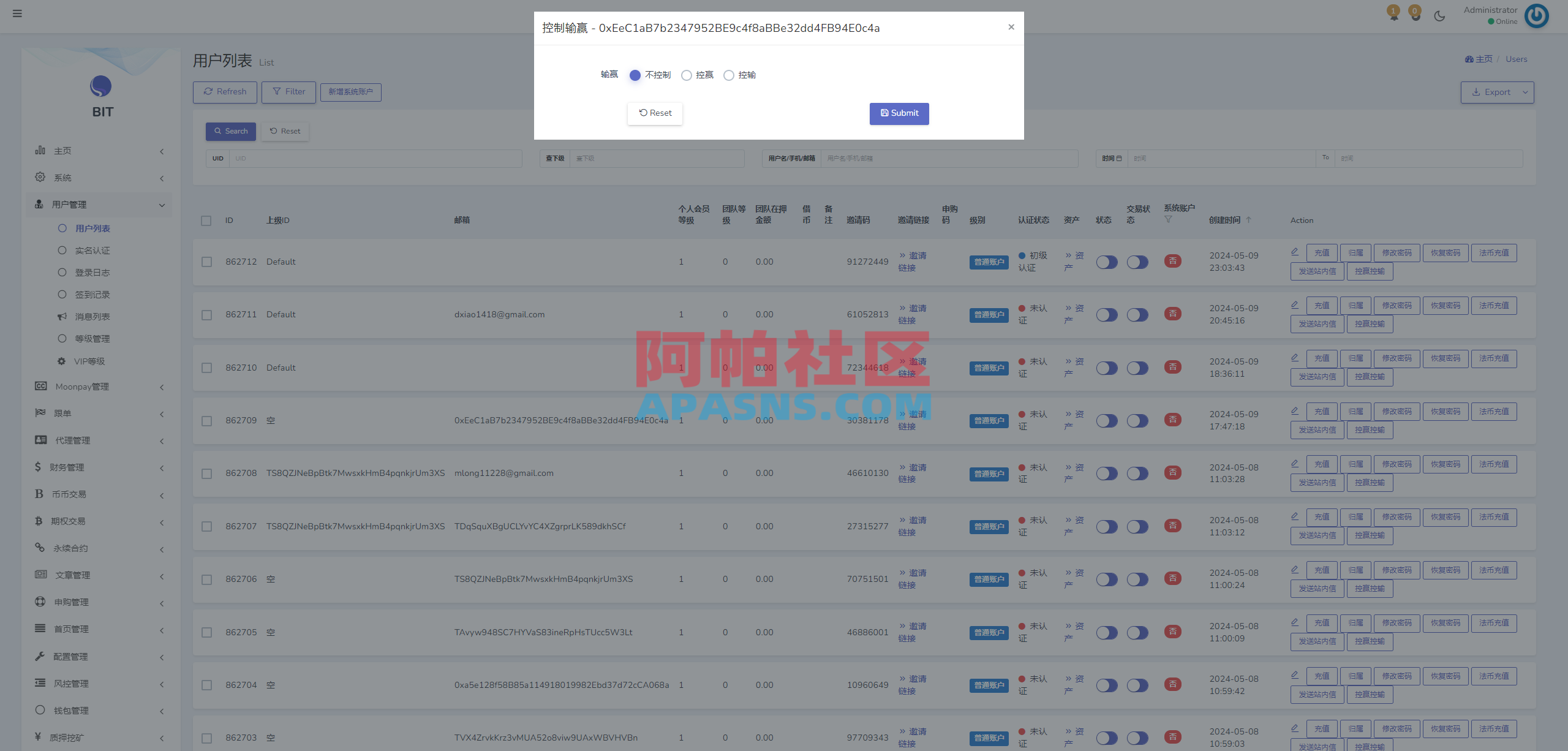Viewport: 1568px width, 751px height.
Task: Open the hamburger menu icon top left
Action: click(17, 13)
